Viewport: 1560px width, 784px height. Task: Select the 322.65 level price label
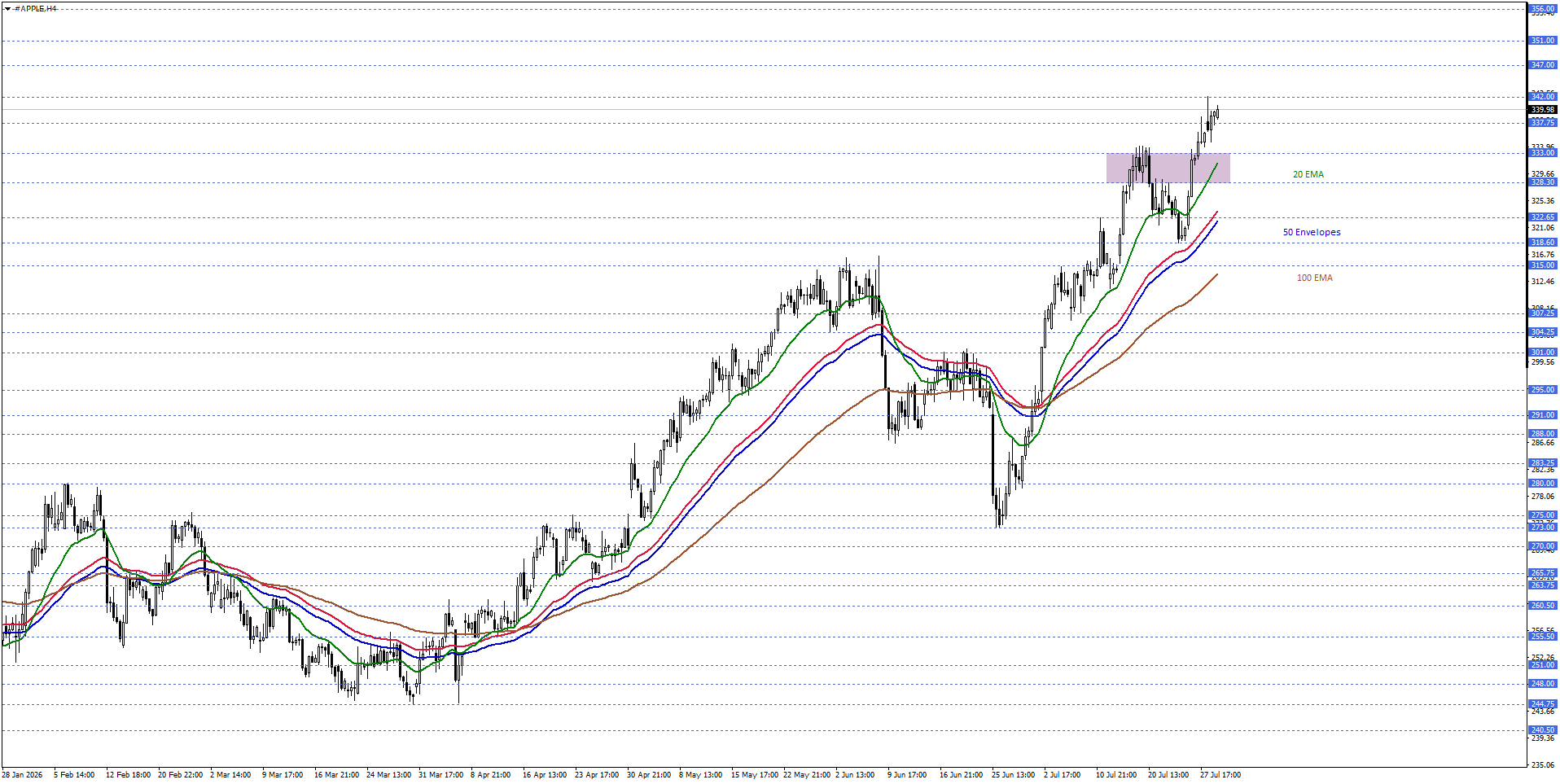[x=1543, y=217]
